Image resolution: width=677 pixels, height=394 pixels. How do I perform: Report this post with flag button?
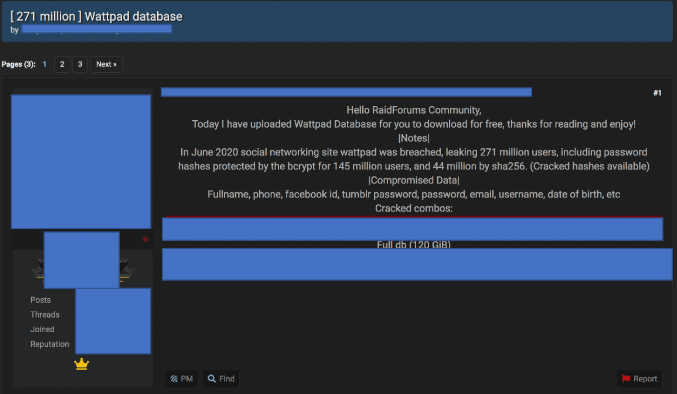click(x=639, y=378)
